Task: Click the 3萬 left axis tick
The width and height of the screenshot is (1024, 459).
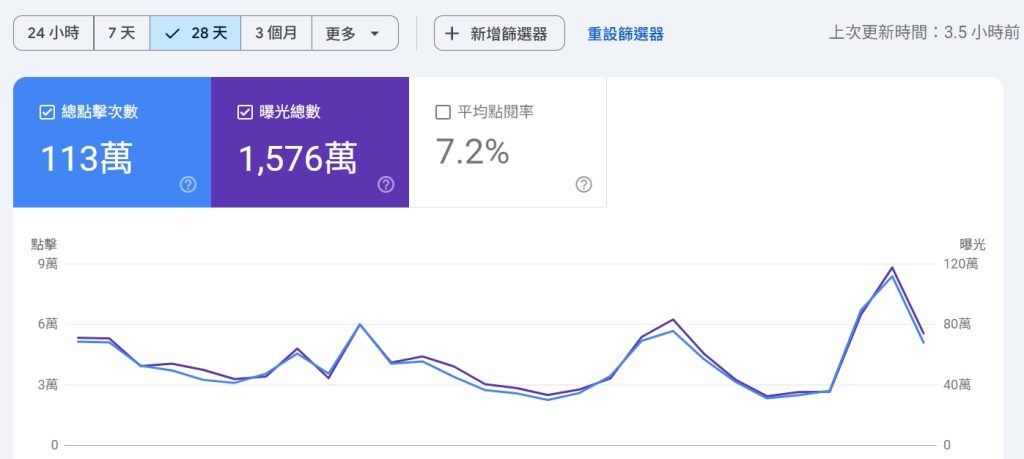Action: click(47, 385)
